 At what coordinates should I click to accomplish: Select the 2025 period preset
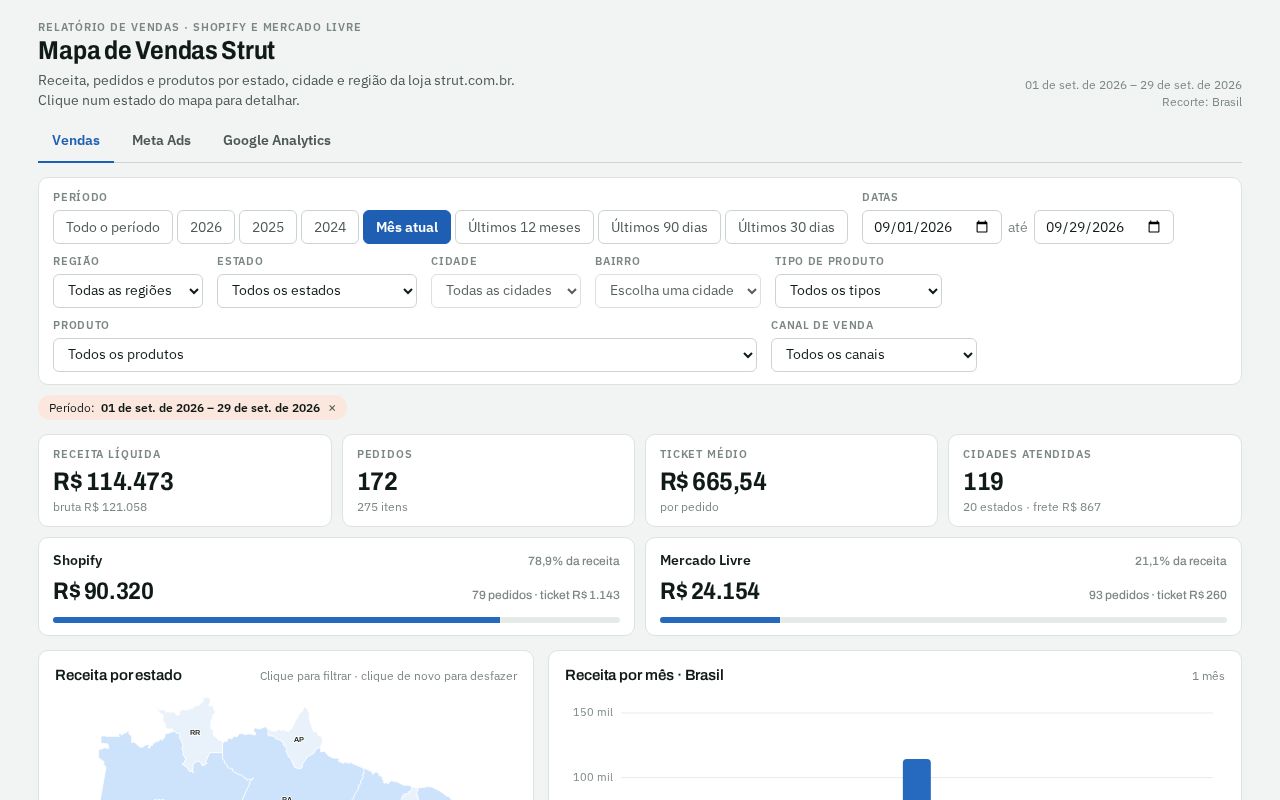pyautogui.click(x=268, y=227)
